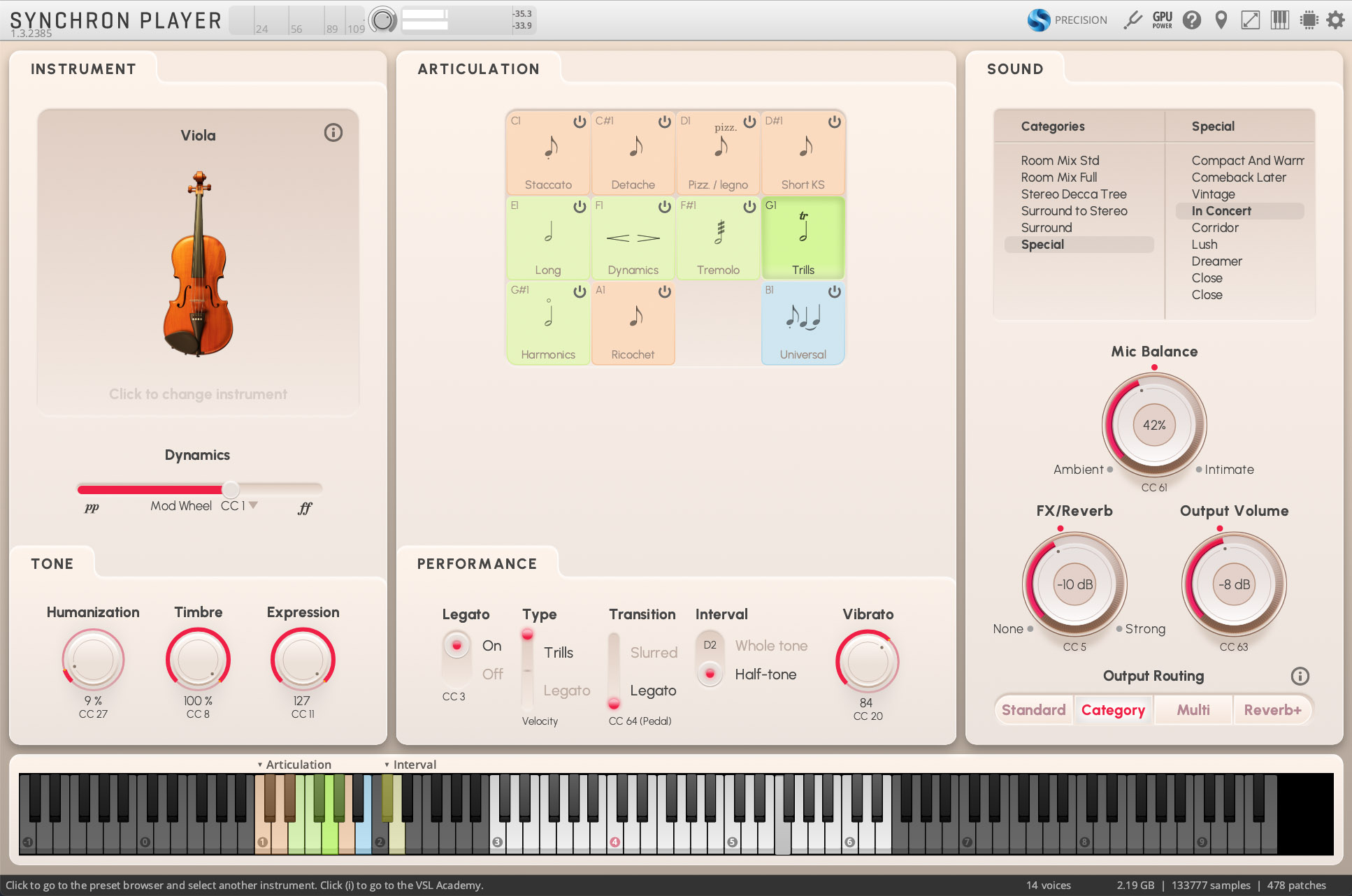Screen dimensions: 1352x896
Task: Toggle power on Pizz. / legno pad
Action: (x=749, y=122)
